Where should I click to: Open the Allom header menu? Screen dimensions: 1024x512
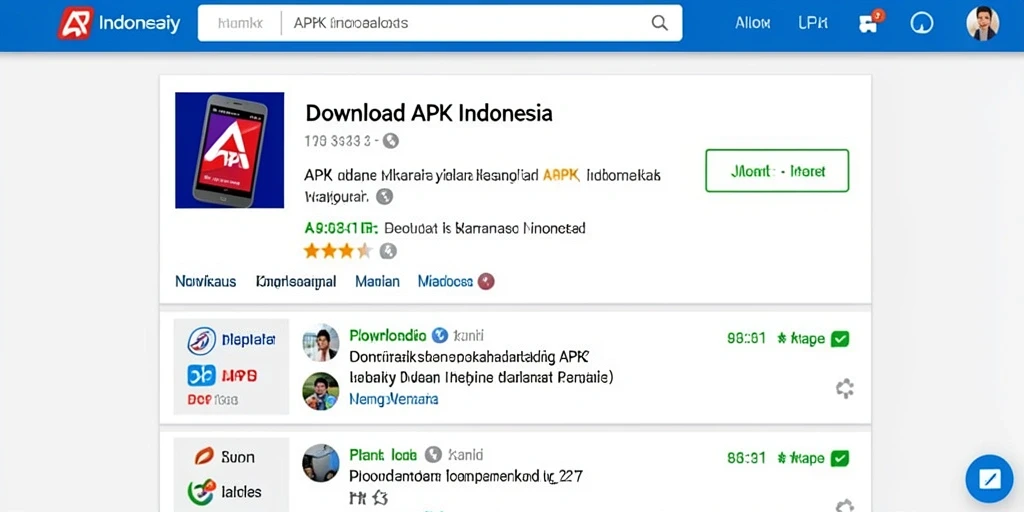(752, 23)
